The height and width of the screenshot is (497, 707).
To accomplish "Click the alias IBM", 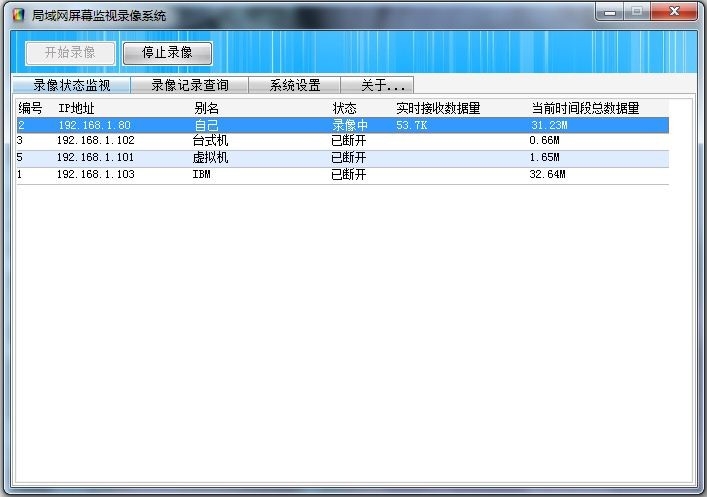I will (202, 175).
